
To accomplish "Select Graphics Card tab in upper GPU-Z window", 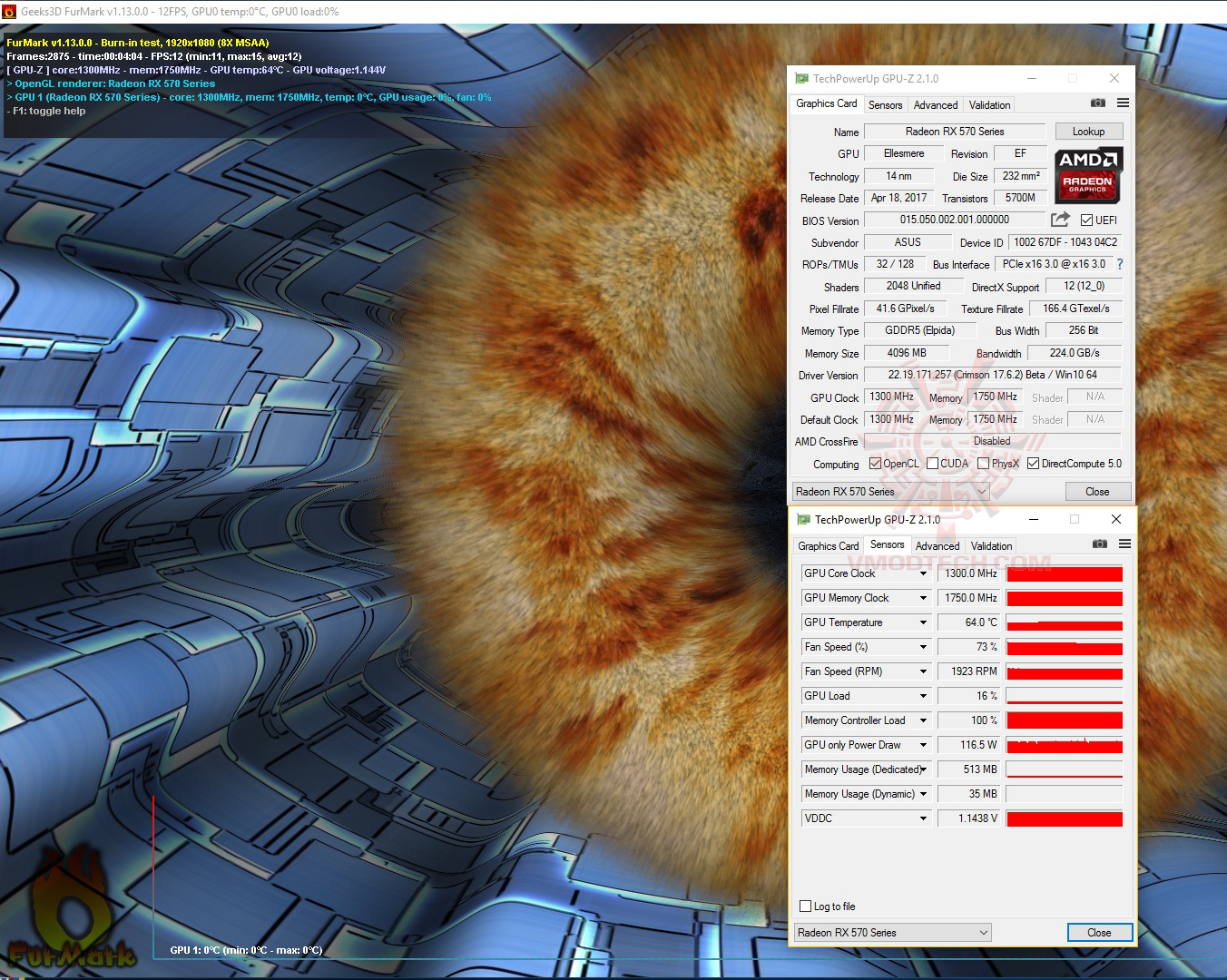I will click(x=827, y=103).
